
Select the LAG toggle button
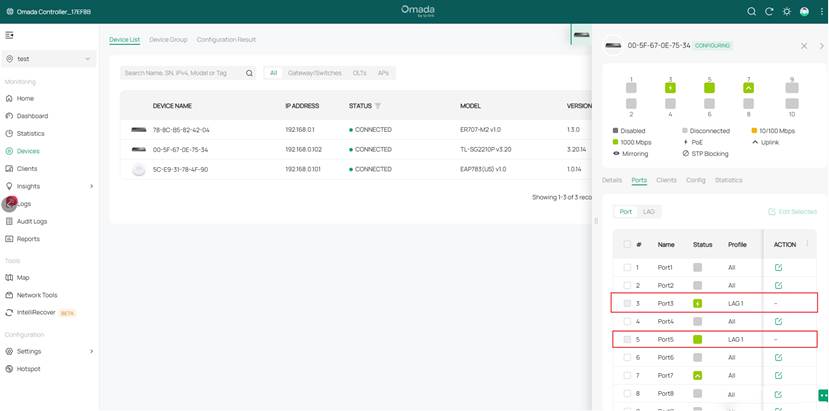pyautogui.click(x=649, y=212)
